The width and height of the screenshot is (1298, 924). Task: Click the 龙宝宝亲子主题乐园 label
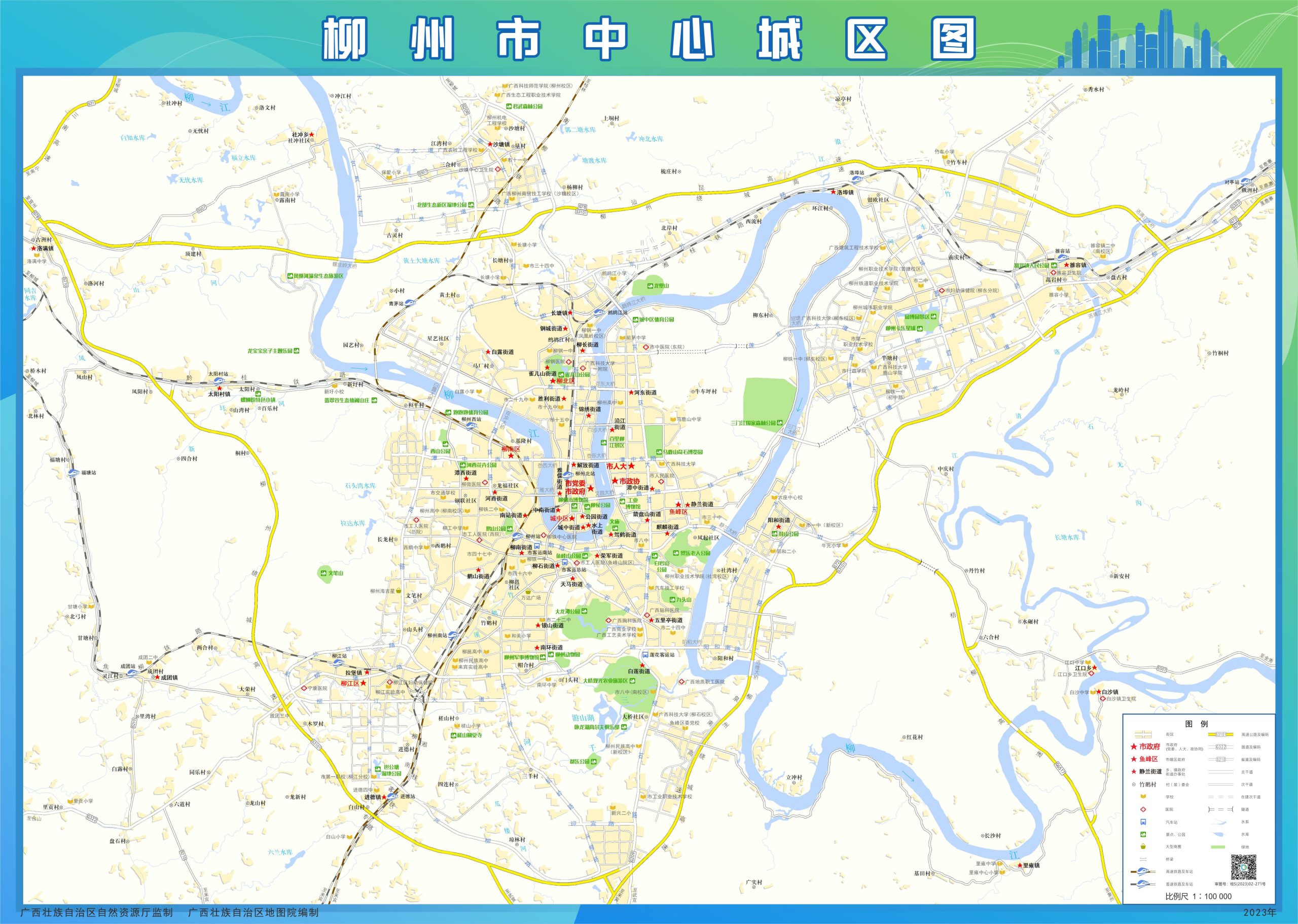(x=270, y=351)
